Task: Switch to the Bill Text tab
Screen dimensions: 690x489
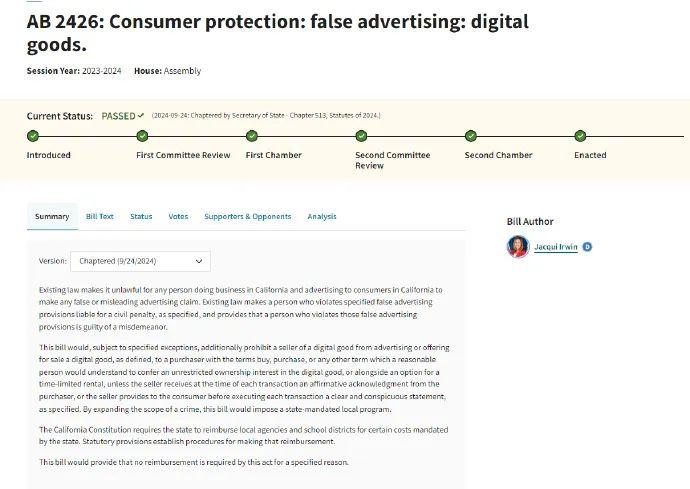Action: click(x=100, y=216)
